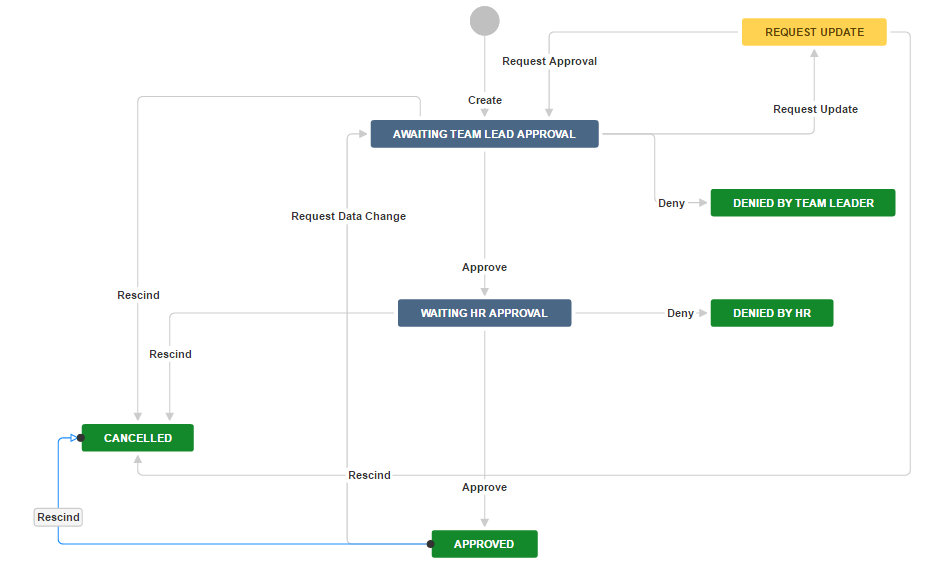Viewport: 927px width, 581px height.
Task: Select the yellow REQUEST UPDATE status
Action: pyautogui.click(x=814, y=32)
